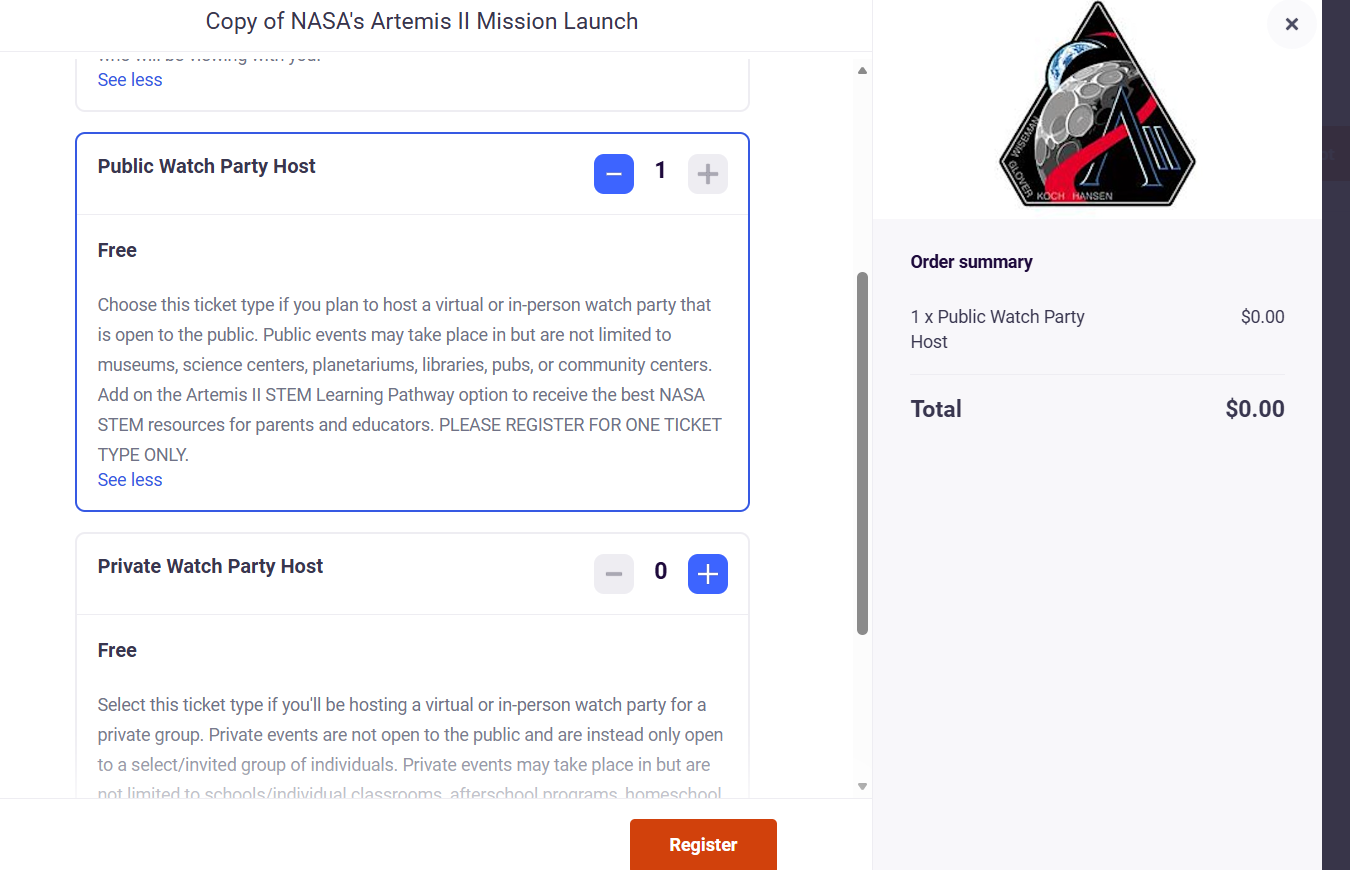The image size is (1350, 870).
Task: Click the event title 'Copy of NASA's Artemis II Mission Launch'
Action: (x=422, y=21)
